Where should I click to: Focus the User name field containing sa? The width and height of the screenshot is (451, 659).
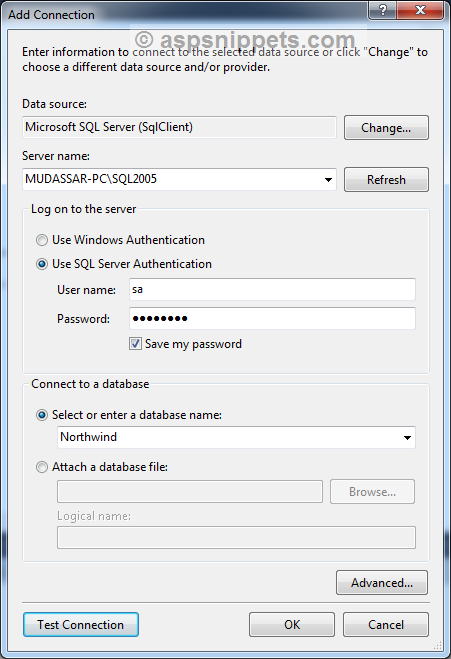(272, 289)
